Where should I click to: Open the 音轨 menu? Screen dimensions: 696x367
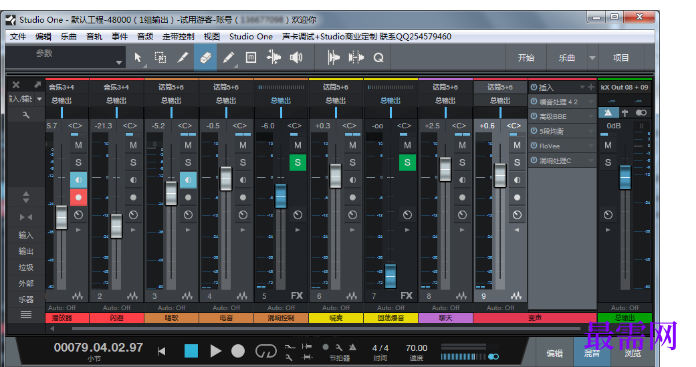point(94,36)
